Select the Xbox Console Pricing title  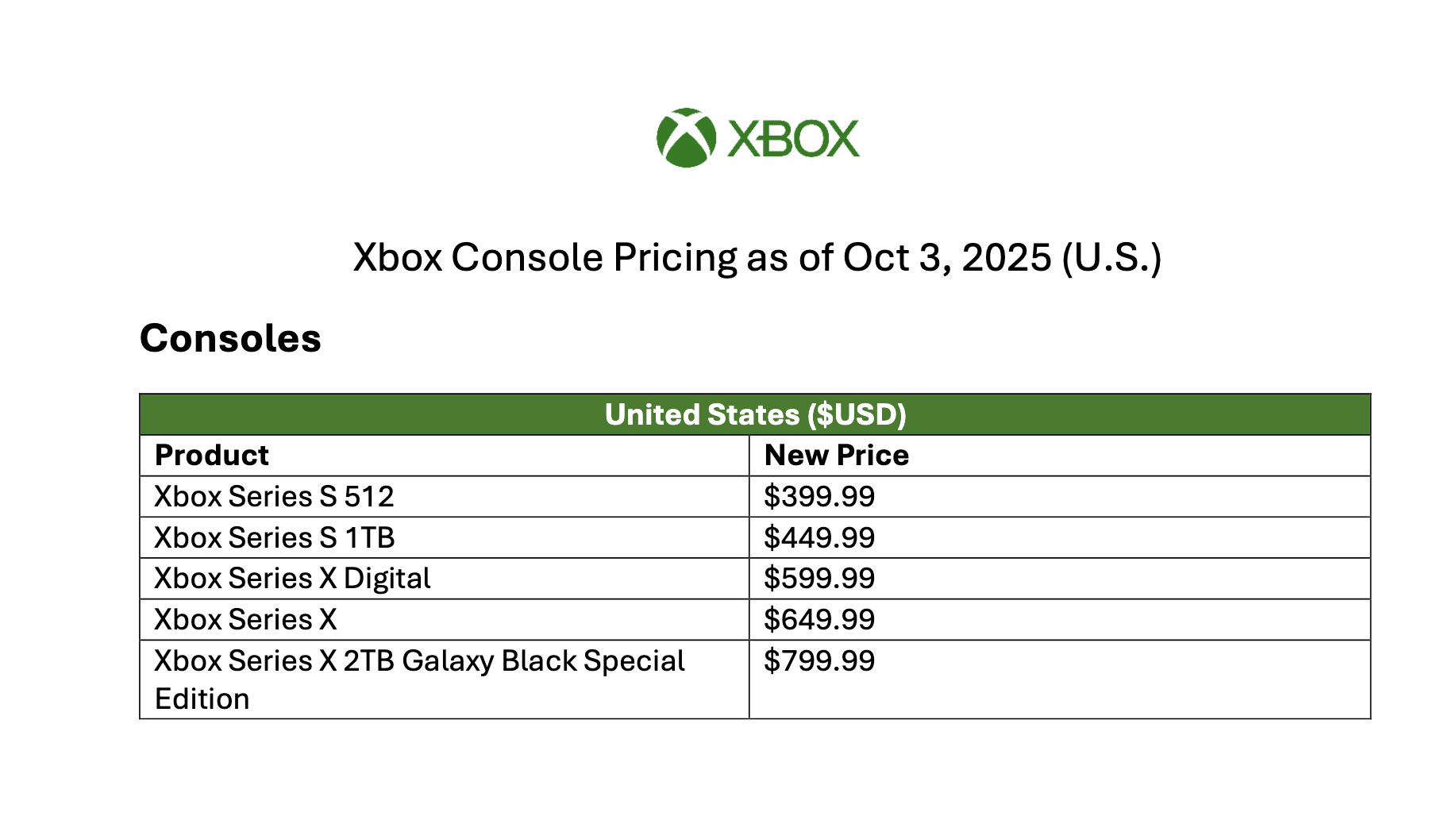[757, 258]
